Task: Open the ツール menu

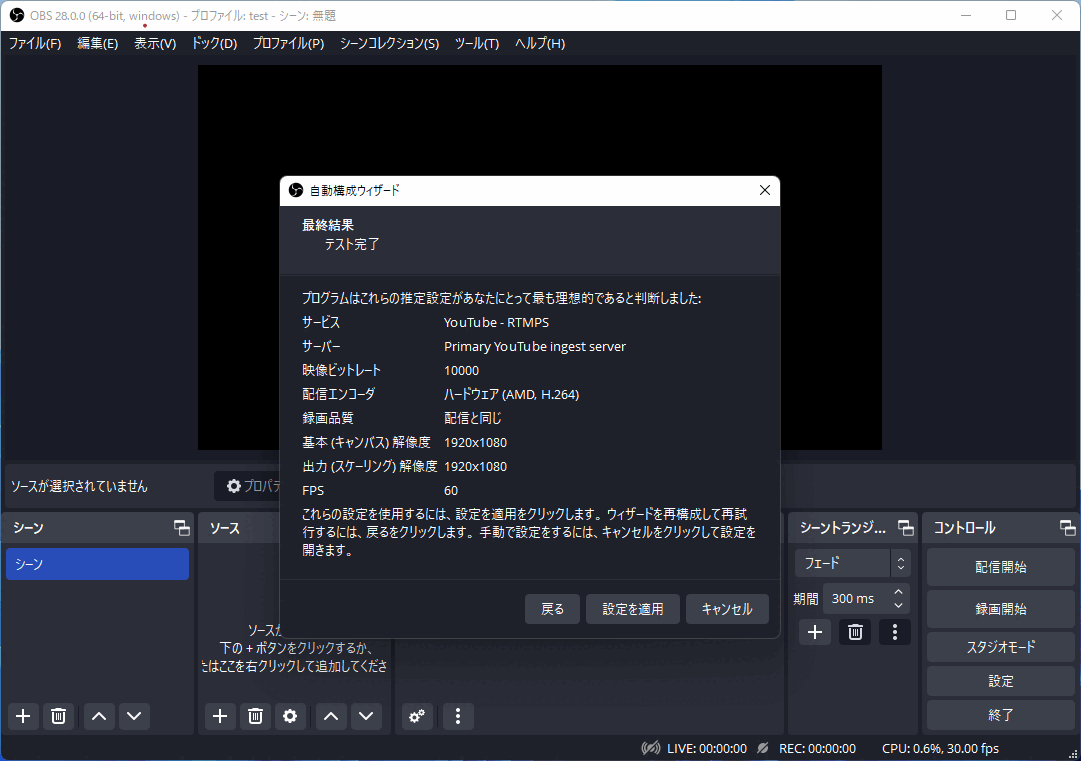Action: [477, 43]
